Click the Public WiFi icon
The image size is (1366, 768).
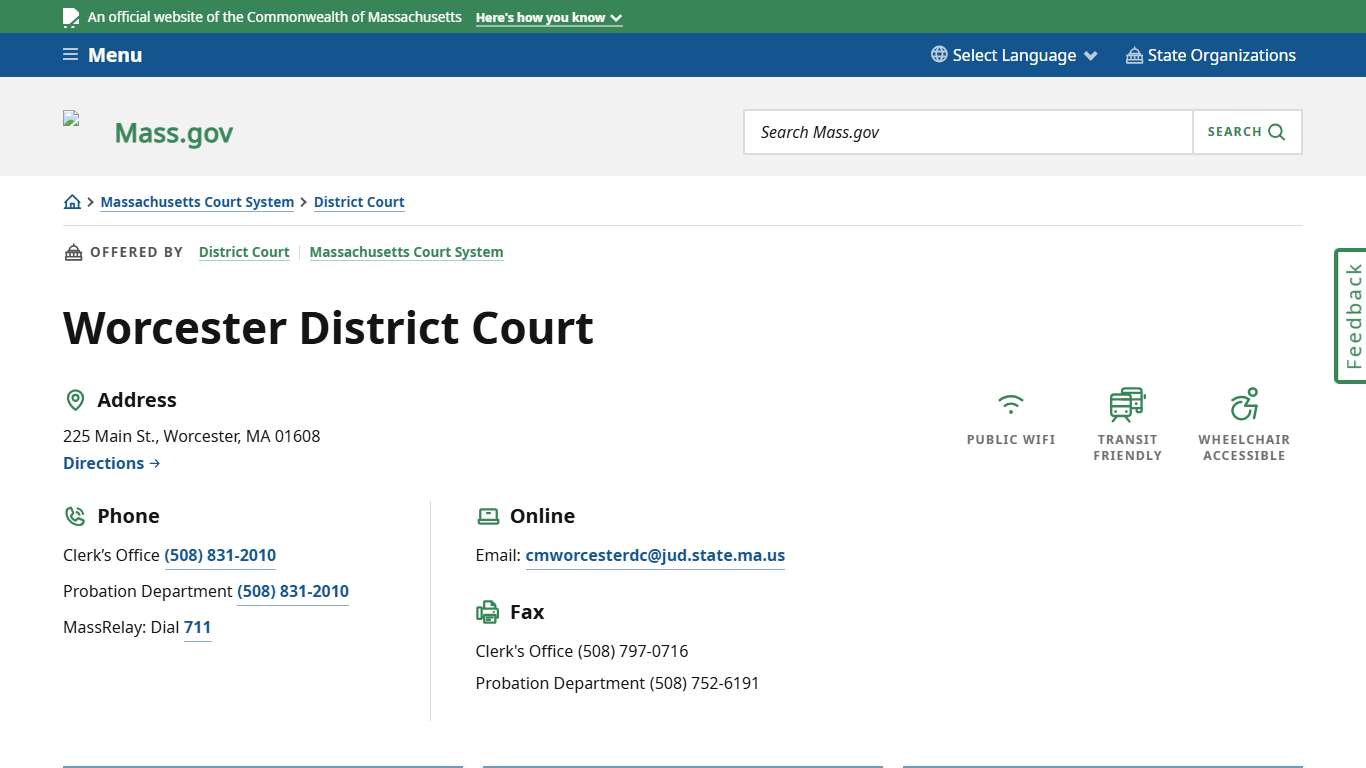coord(1010,404)
